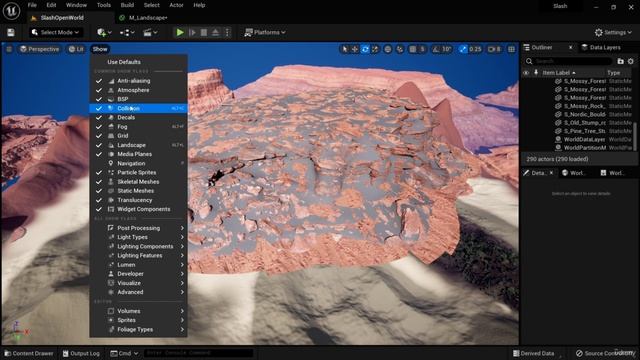This screenshot has width=640, height=360.
Task: Open Select Mode dropdown
Action: click(x=55, y=32)
